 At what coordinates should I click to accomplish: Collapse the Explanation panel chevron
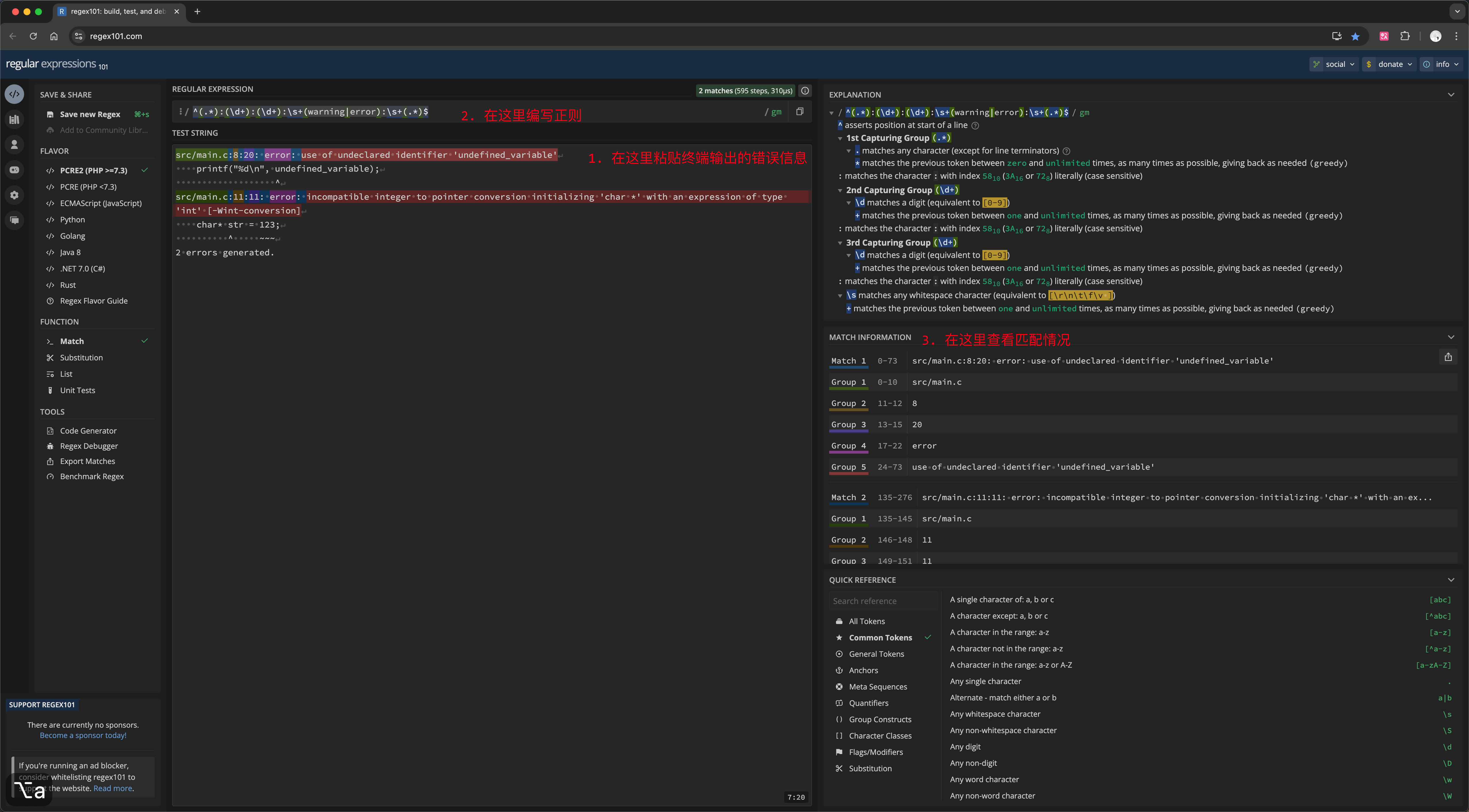pos(1451,95)
